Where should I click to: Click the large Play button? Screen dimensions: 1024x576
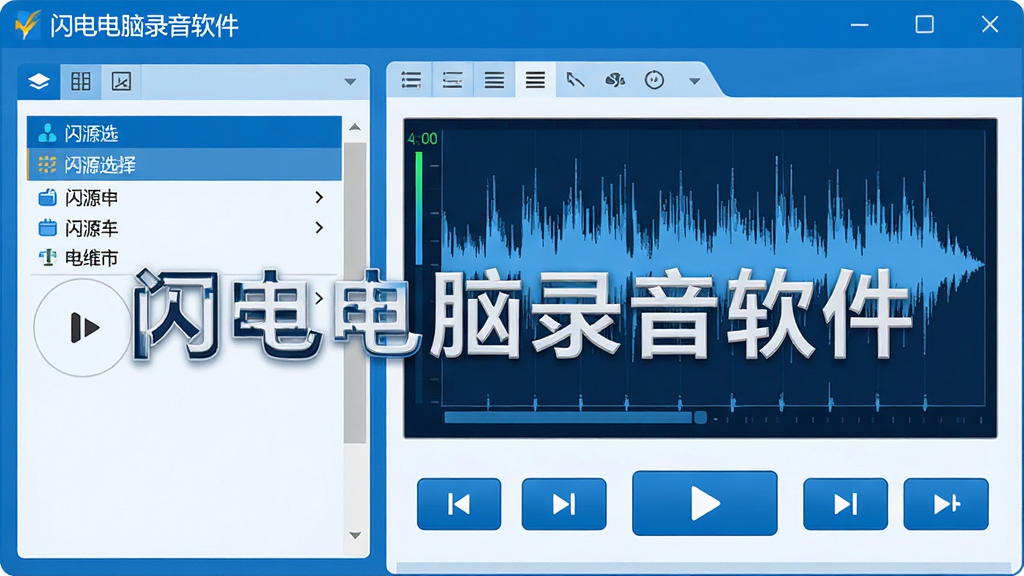705,503
